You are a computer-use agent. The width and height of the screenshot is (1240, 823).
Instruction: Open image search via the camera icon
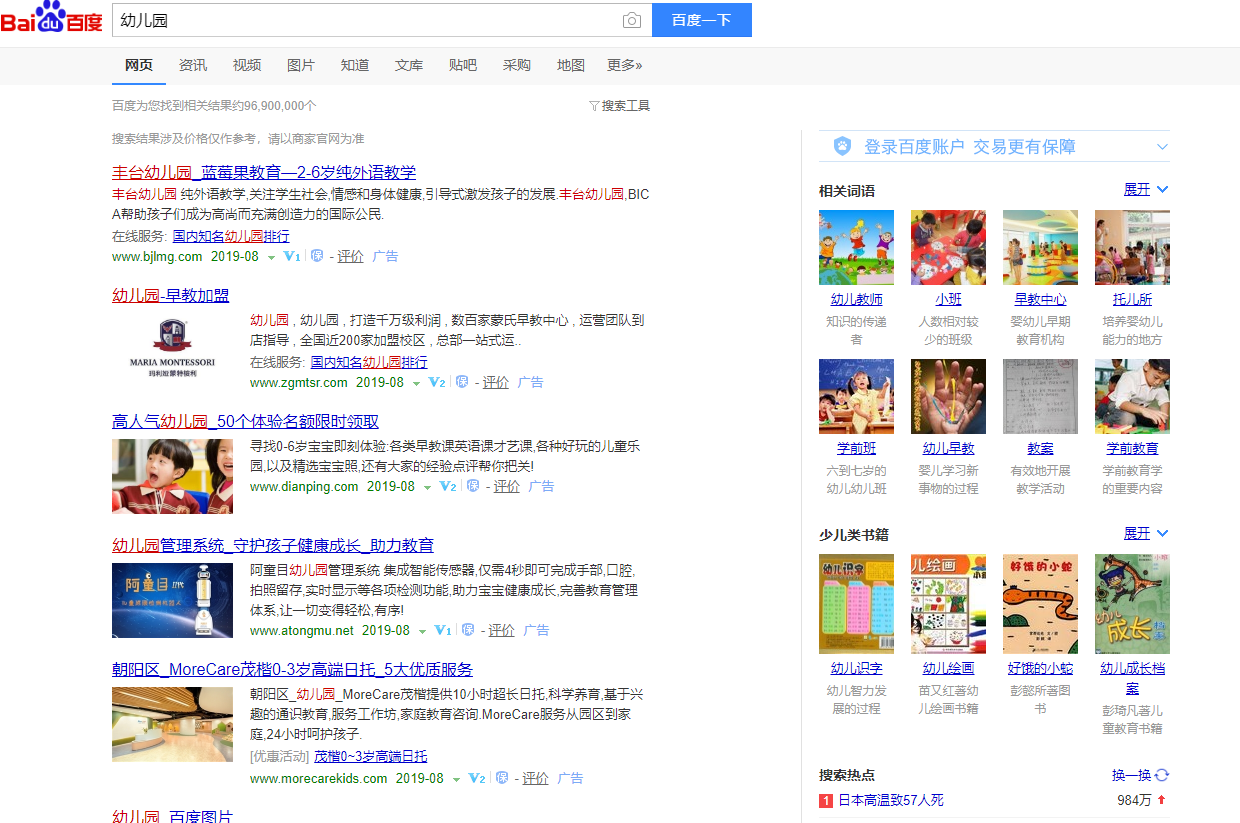click(631, 20)
